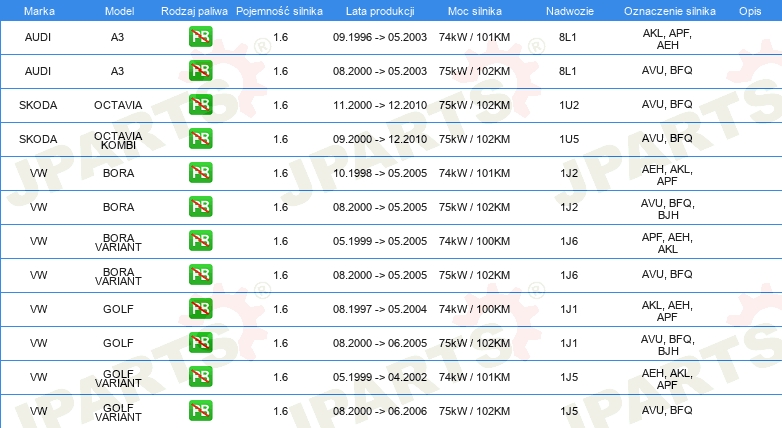Click the fuel icon in the GOLF VARIANT 75kW row
This screenshot has height=428, width=782.
tap(200, 411)
